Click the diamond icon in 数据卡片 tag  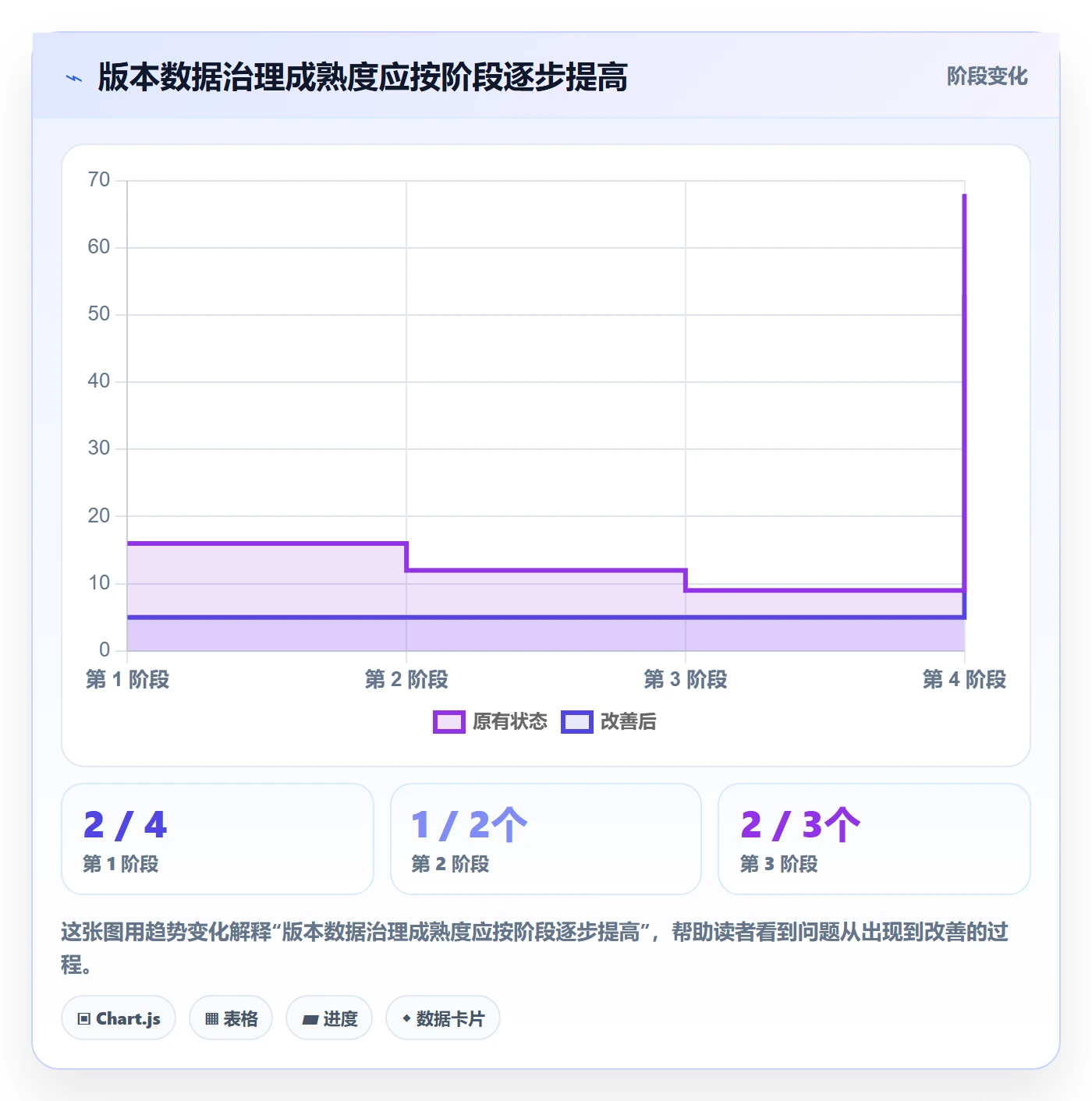point(406,1018)
